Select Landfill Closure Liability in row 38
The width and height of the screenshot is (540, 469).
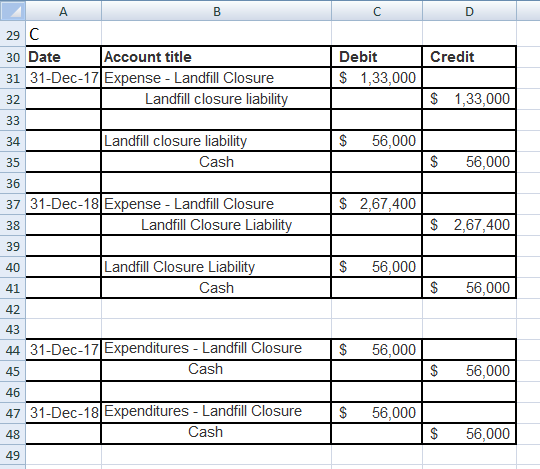pos(216,225)
